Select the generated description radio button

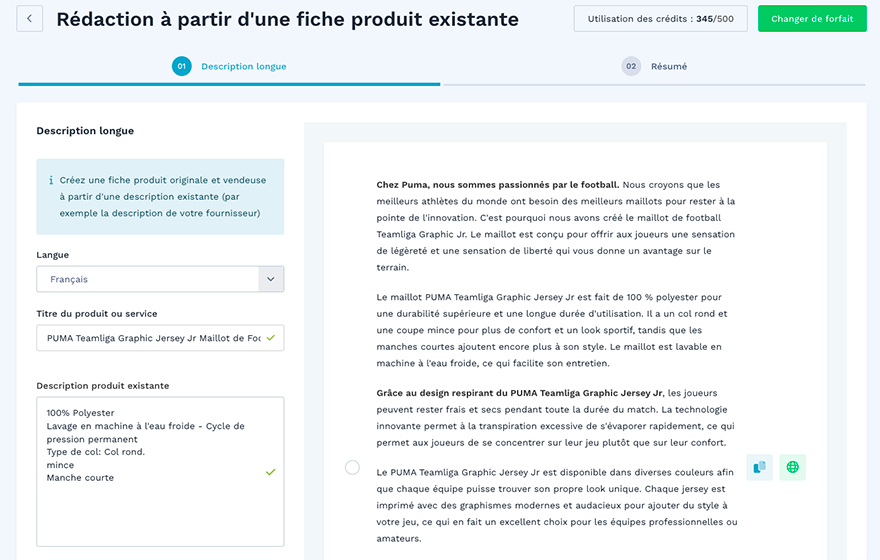[x=352, y=467]
